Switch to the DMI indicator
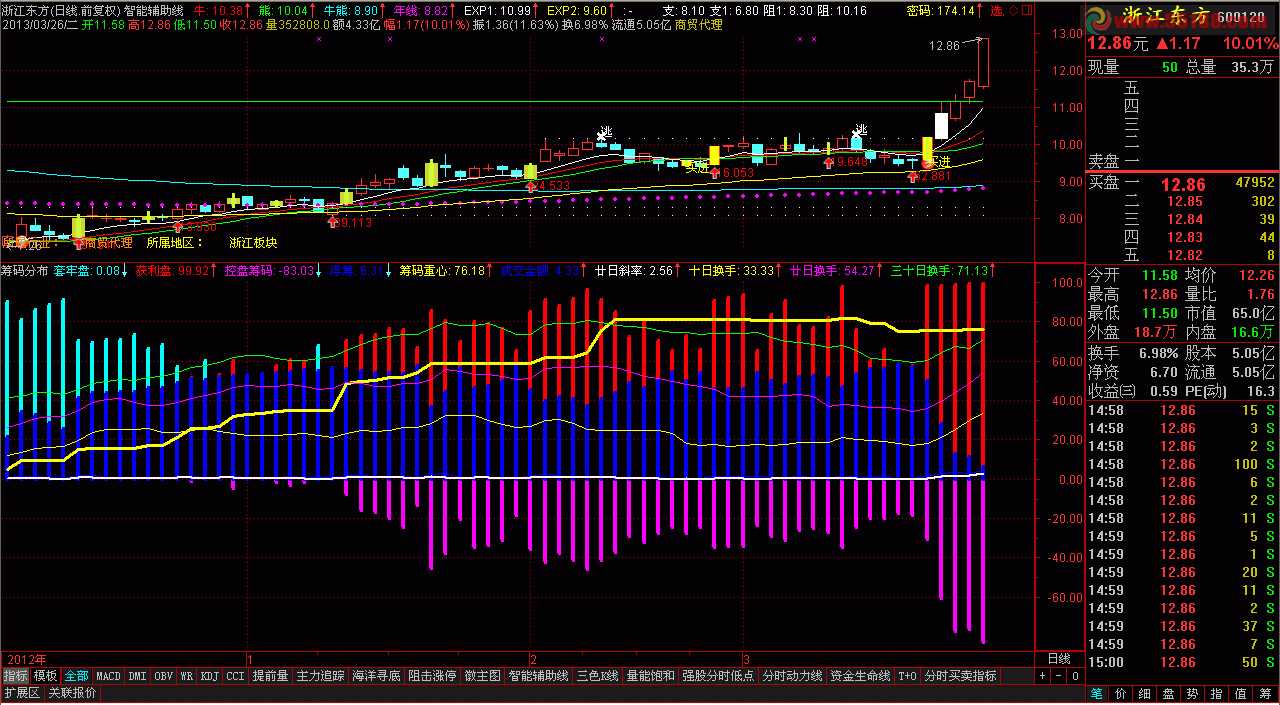Image resolution: width=1280 pixels, height=705 pixels. pyautogui.click(x=137, y=676)
